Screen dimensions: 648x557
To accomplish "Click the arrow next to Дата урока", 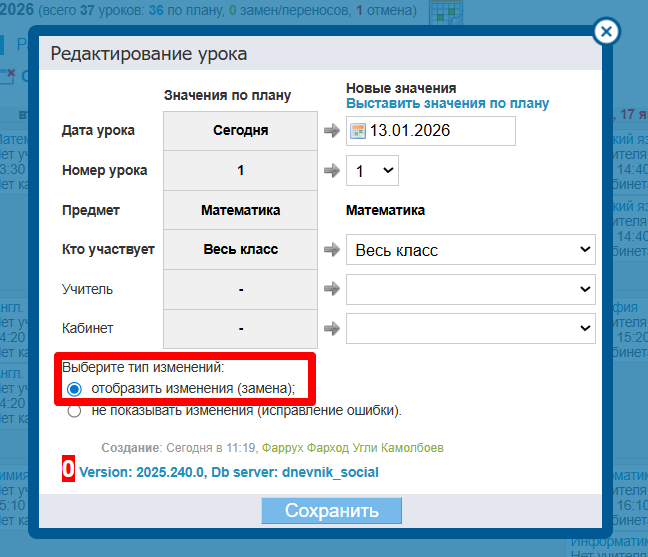I will pos(332,131).
